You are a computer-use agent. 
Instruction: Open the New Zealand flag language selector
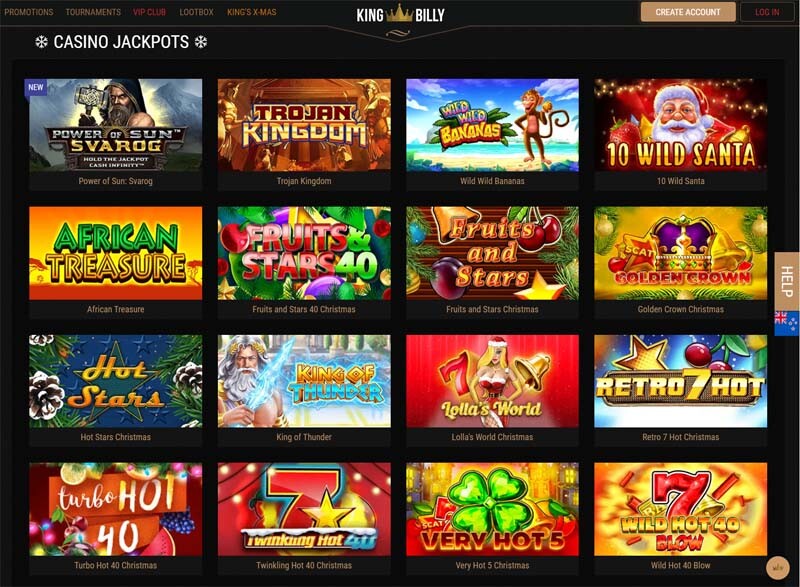click(786, 323)
